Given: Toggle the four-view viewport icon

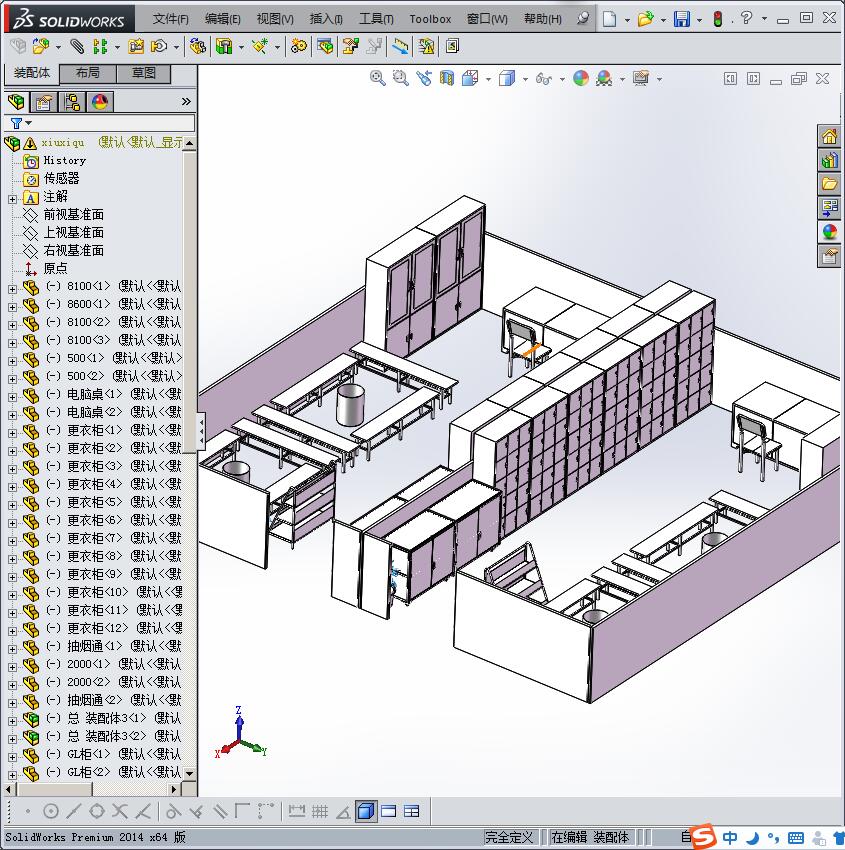Looking at the screenshot, I should pos(412,811).
